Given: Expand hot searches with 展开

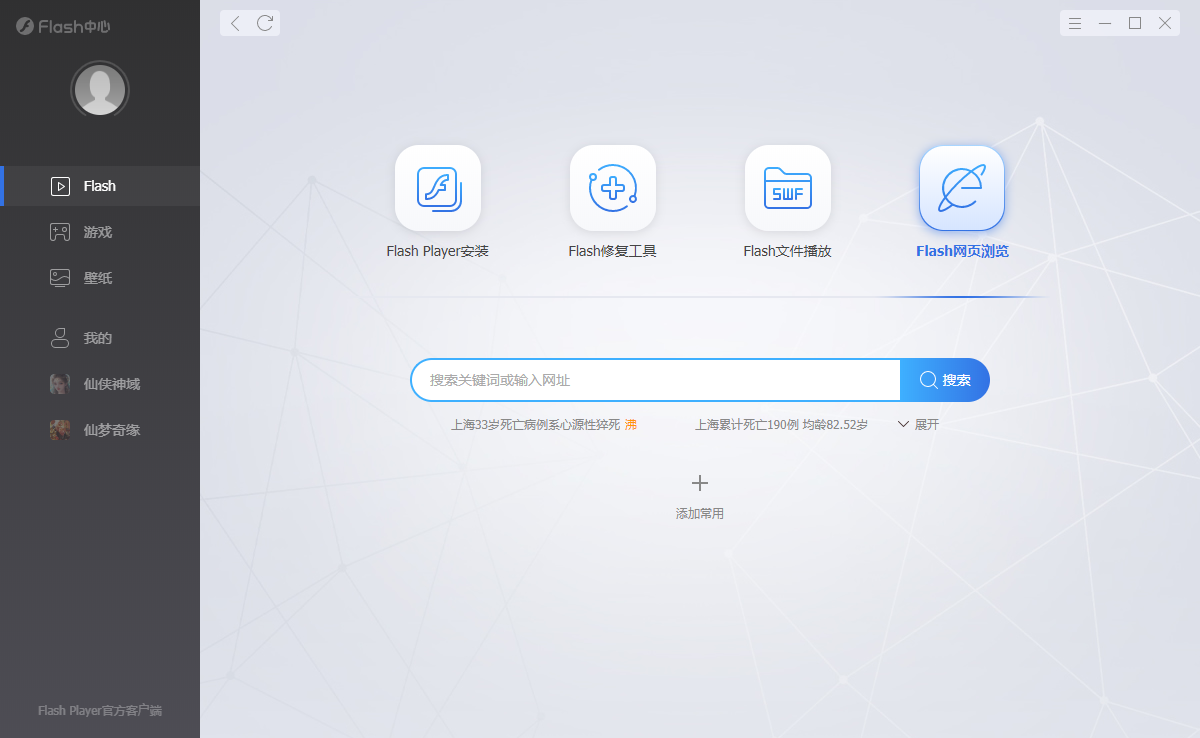Looking at the screenshot, I should click(919, 424).
